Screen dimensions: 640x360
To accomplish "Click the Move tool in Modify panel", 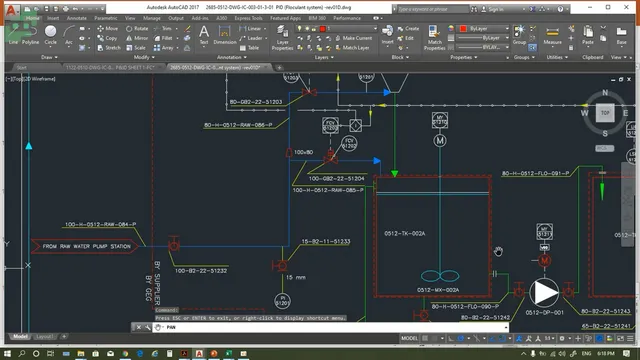I will pos(108,29).
